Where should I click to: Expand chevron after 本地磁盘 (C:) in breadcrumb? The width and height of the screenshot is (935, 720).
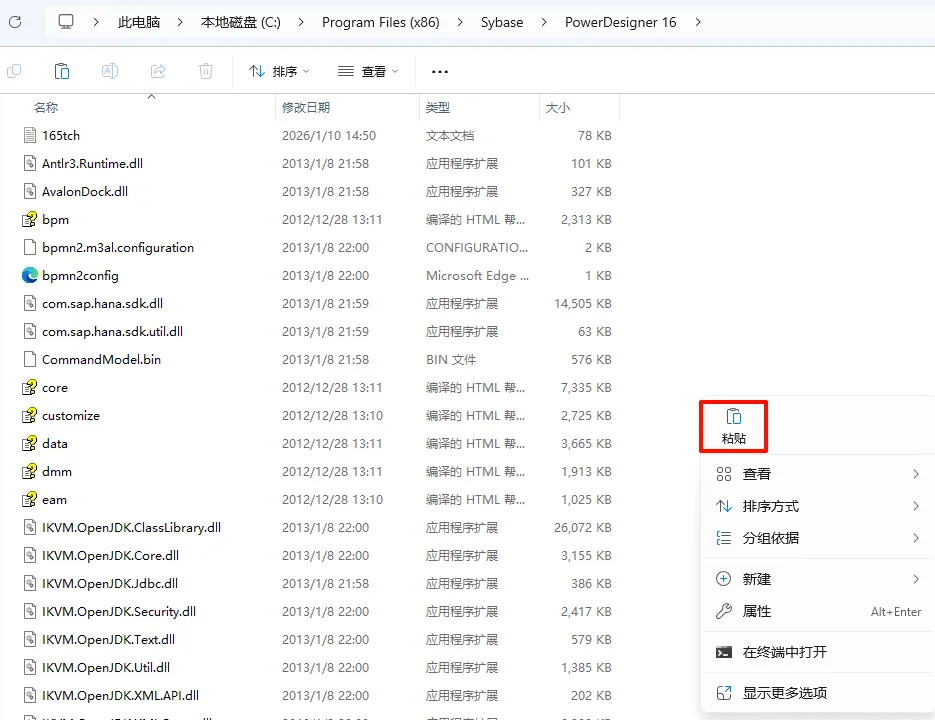point(301,22)
